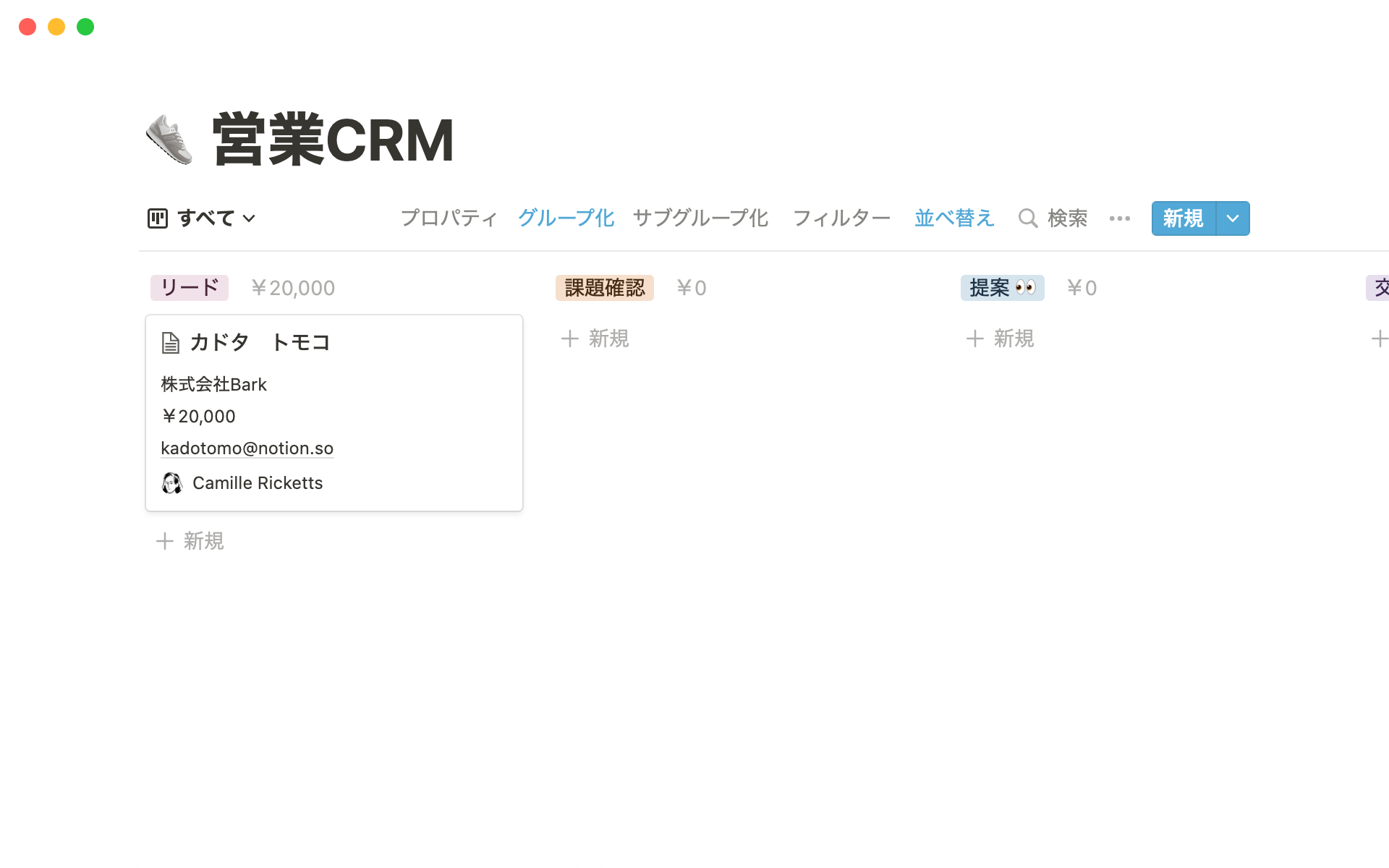The height and width of the screenshot is (868, 1389).
Task: Click Camille Ricketts avatar icon
Action: [x=171, y=483]
